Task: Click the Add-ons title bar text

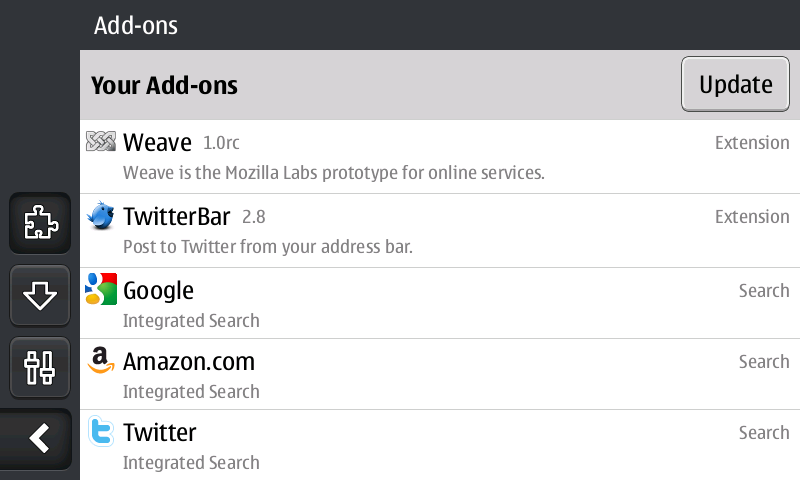Action: pos(136,25)
